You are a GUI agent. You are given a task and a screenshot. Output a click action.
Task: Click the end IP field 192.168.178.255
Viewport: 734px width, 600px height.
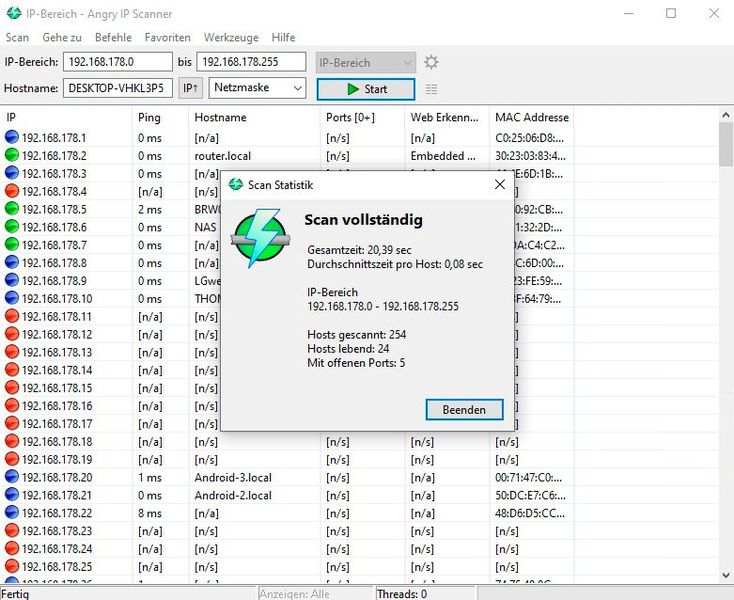pos(251,62)
